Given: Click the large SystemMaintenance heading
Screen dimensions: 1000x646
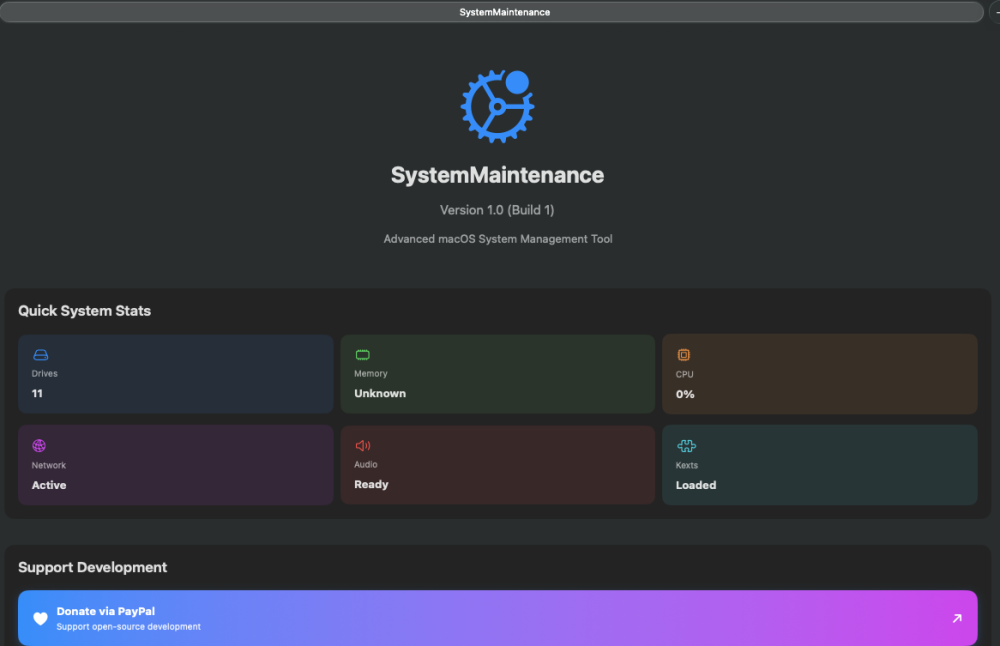Looking at the screenshot, I should (497, 175).
